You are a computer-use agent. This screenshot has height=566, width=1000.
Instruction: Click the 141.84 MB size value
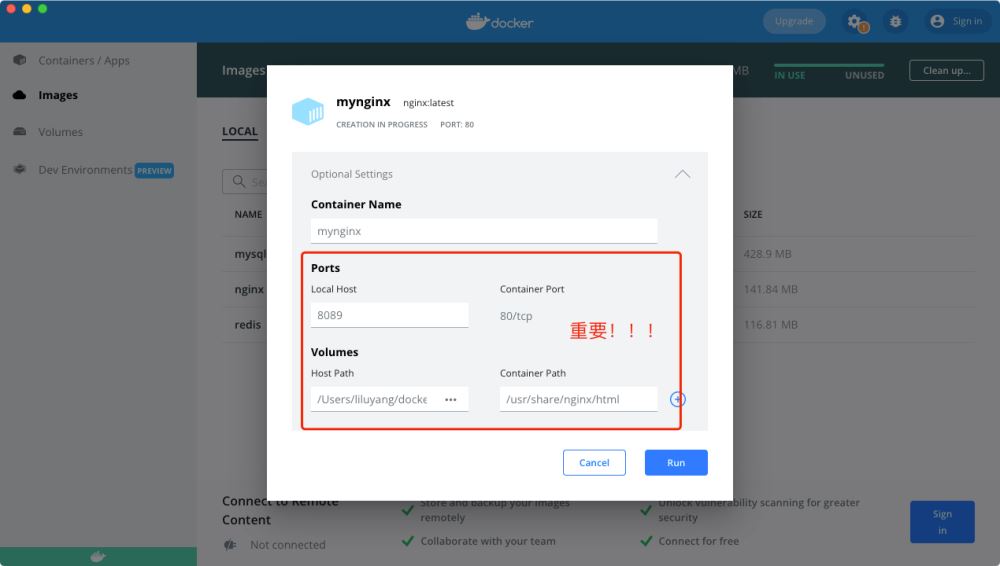770,289
